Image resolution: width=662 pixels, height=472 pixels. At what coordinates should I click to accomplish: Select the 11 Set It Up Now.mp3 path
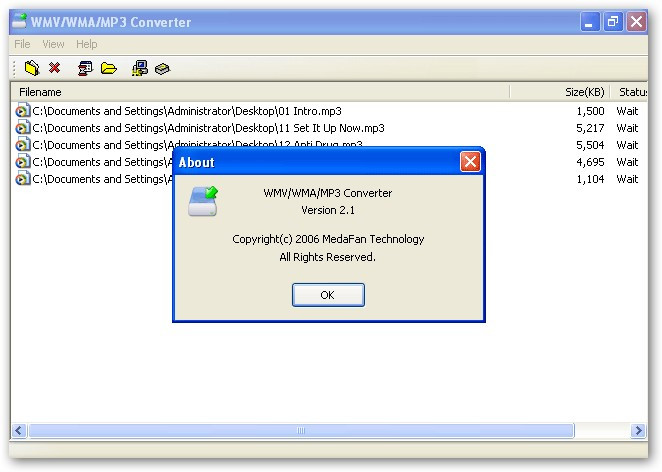(208, 128)
